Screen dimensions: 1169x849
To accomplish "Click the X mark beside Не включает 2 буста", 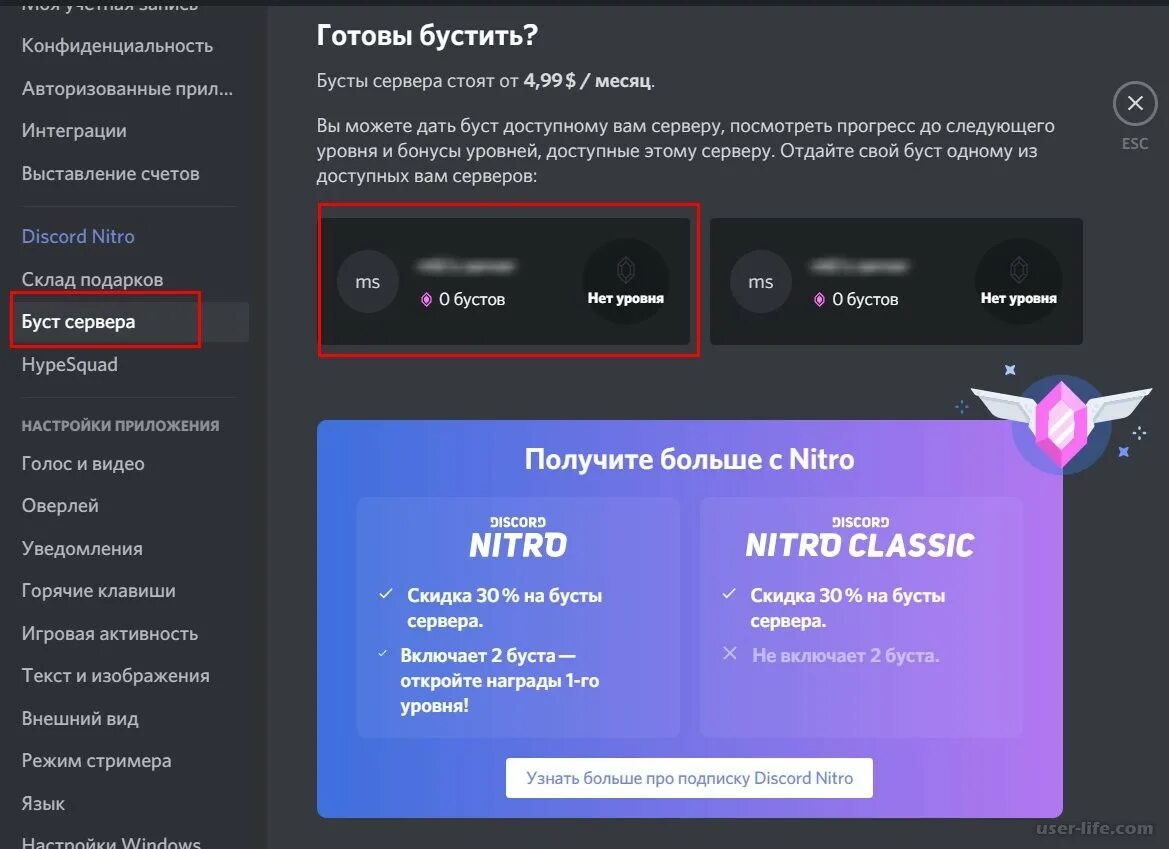I will 730,654.
